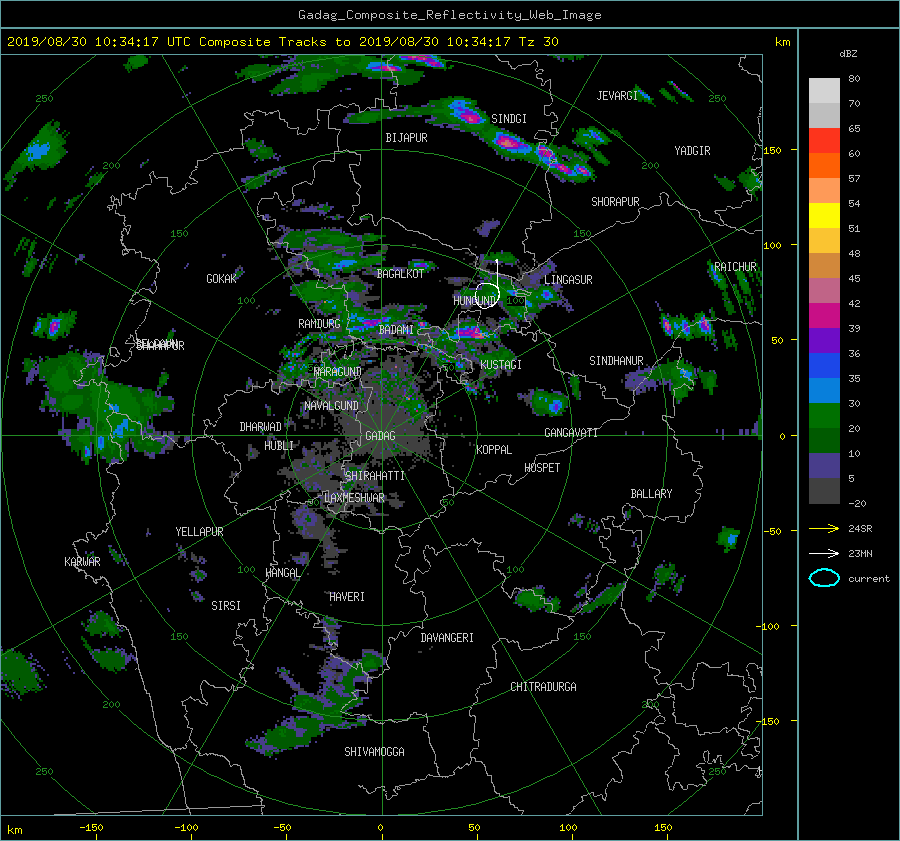Select the HUBLI label
The height and width of the screenshot is (841, 900).
(x=279, y=445)
